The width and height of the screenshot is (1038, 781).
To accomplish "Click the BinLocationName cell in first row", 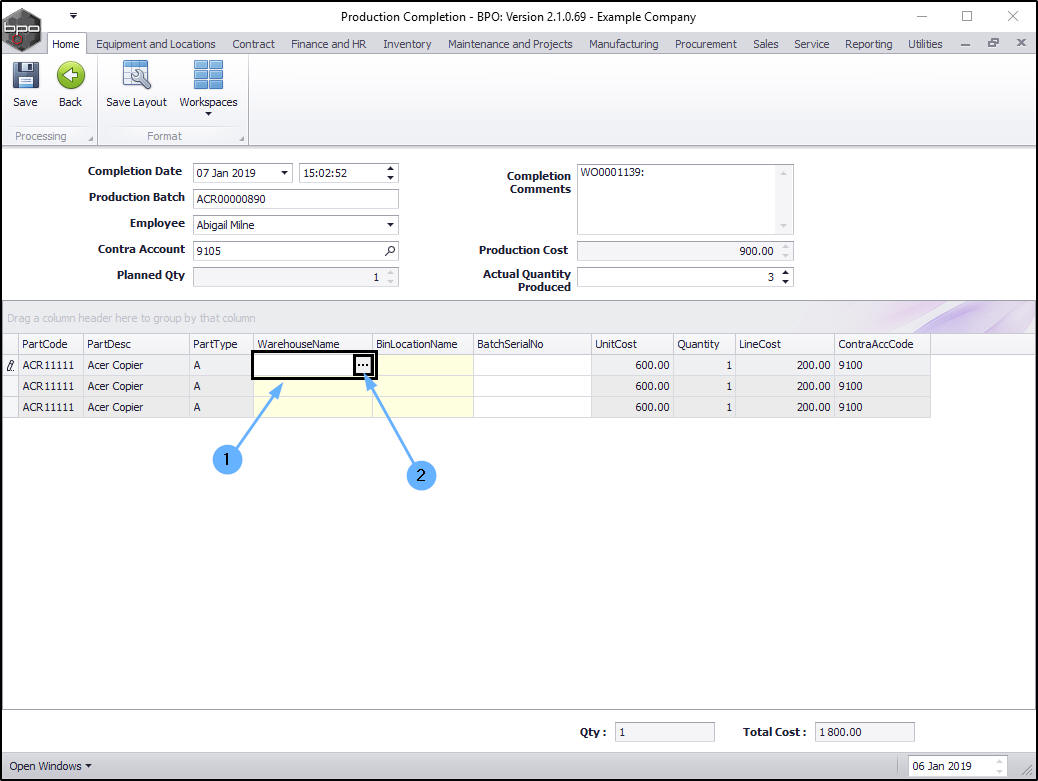I will click(x=422, y=365).
